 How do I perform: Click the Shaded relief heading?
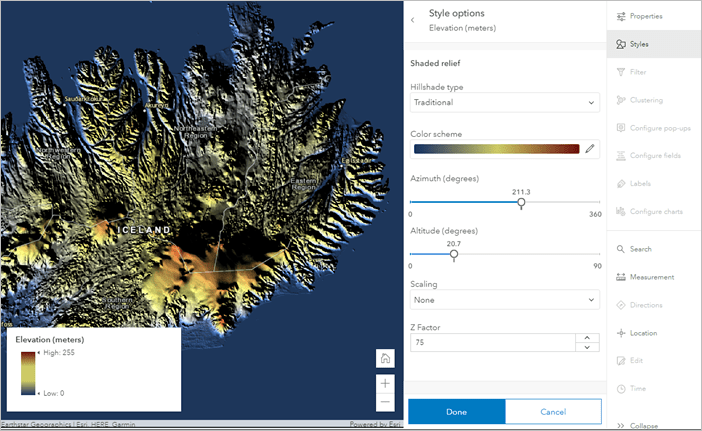pyautogui.click(x=435, y=64)
